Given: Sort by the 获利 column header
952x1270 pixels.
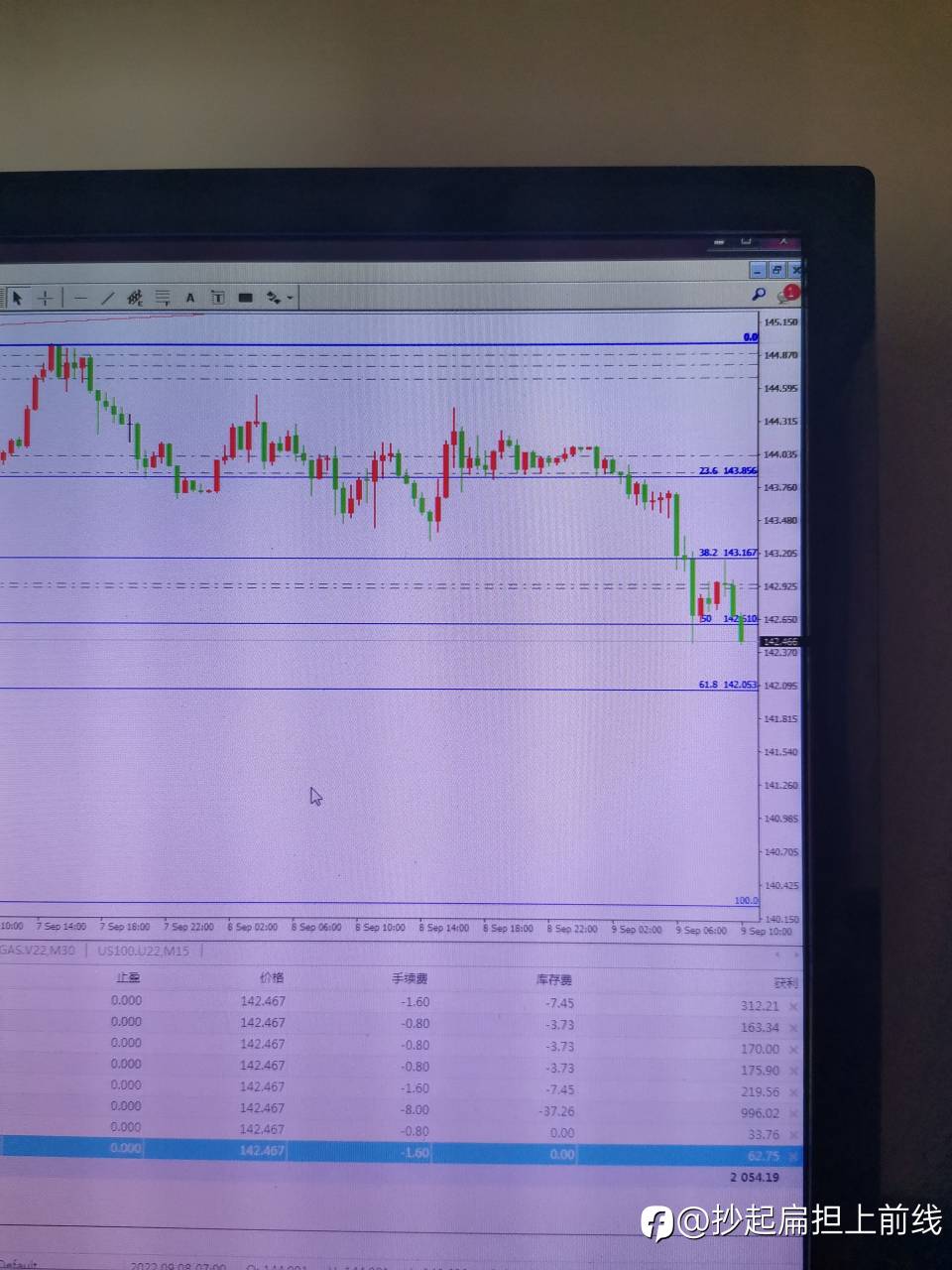Looking at the screenshot, I should coord(785,982).
